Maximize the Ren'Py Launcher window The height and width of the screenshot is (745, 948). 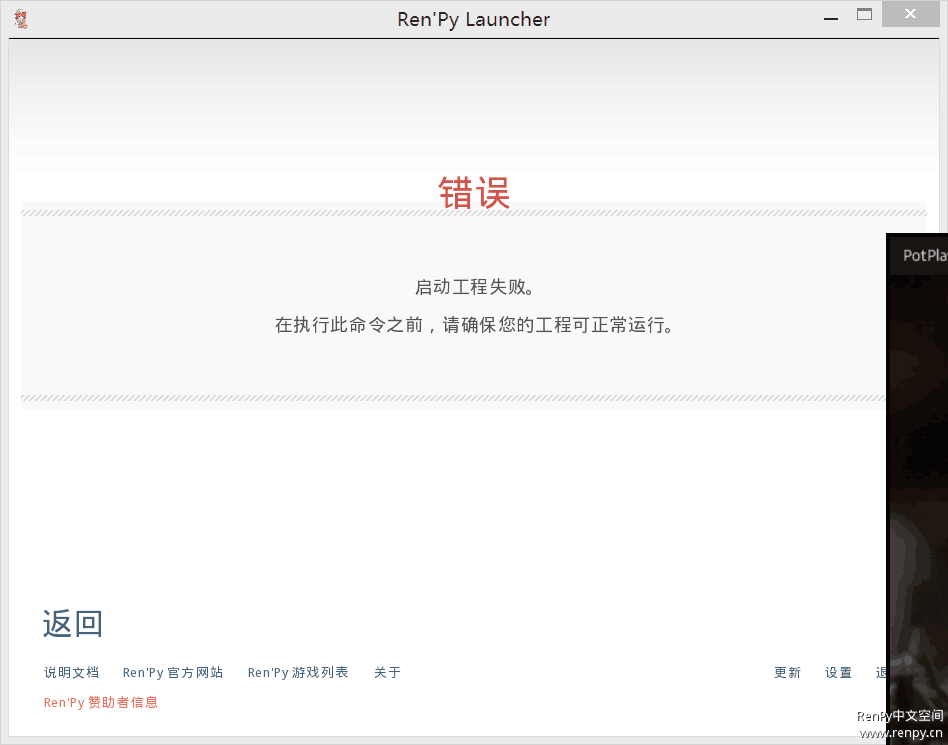click(865, 15)
